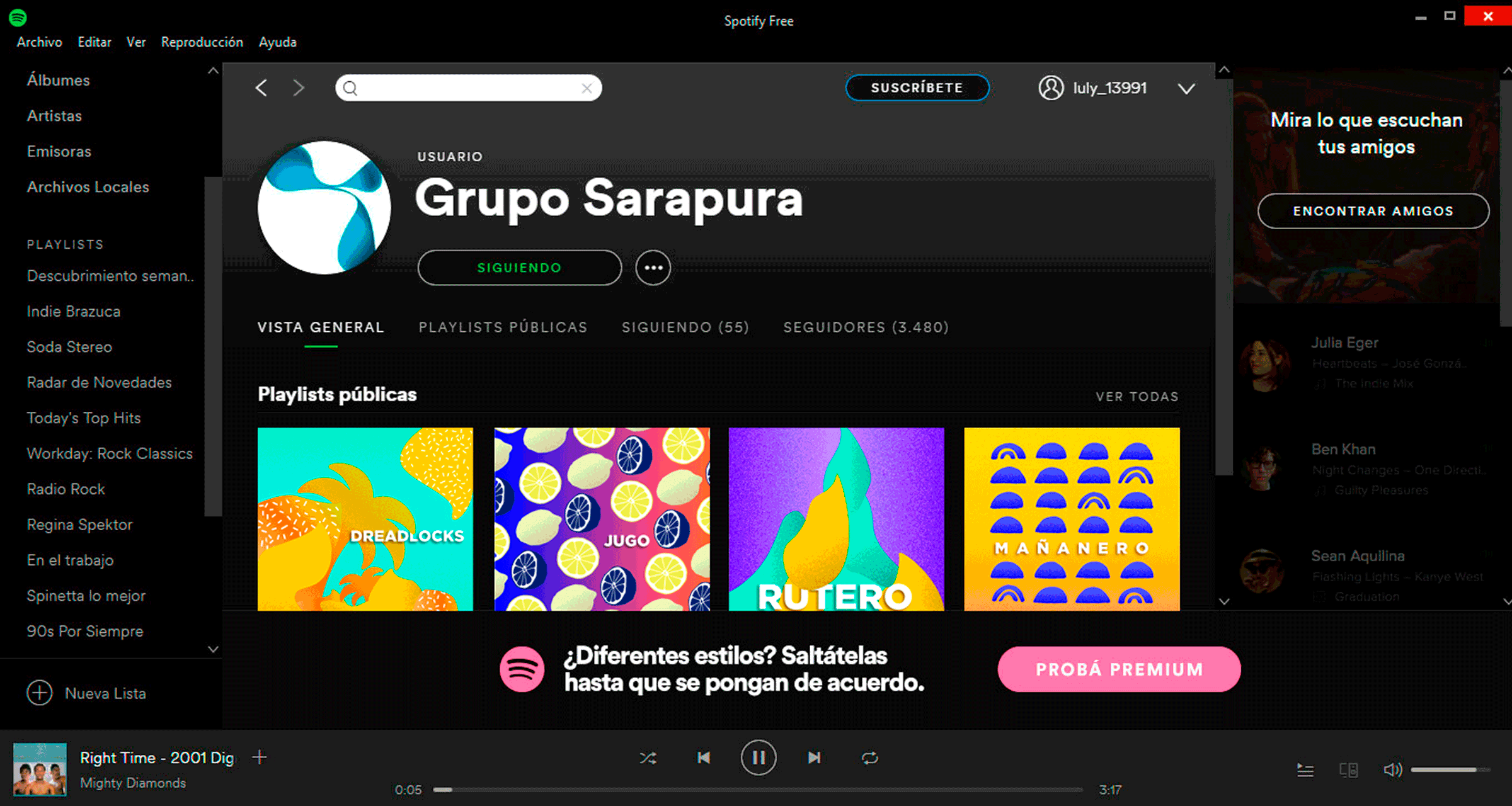Click the pink Spotify logo in ad
Viewport: 1512px width, 806px height.
[x=522, y=669]
